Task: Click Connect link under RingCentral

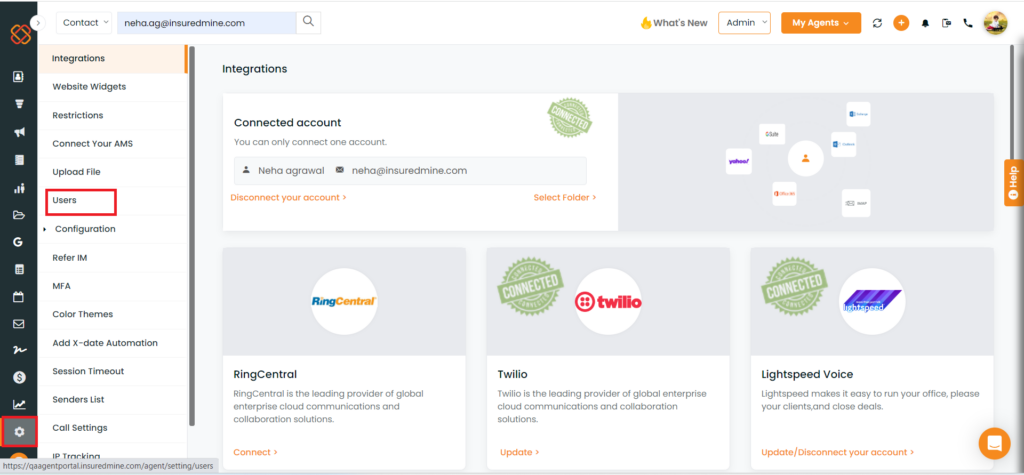Action: (x=255, y=452)
